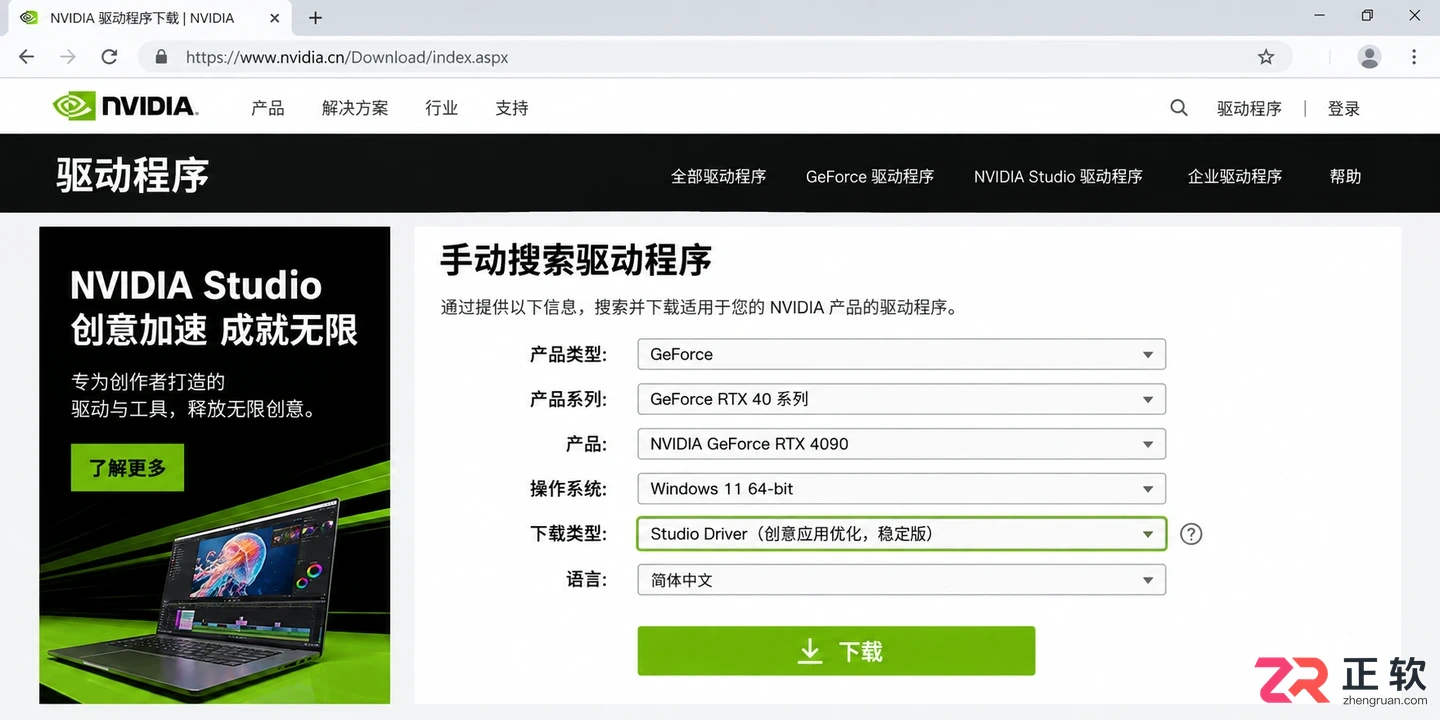Switch to 企业驱动程序 tab
Image resolution: width=1440 pixels, height=720 pixels.
coord(1235,177)
